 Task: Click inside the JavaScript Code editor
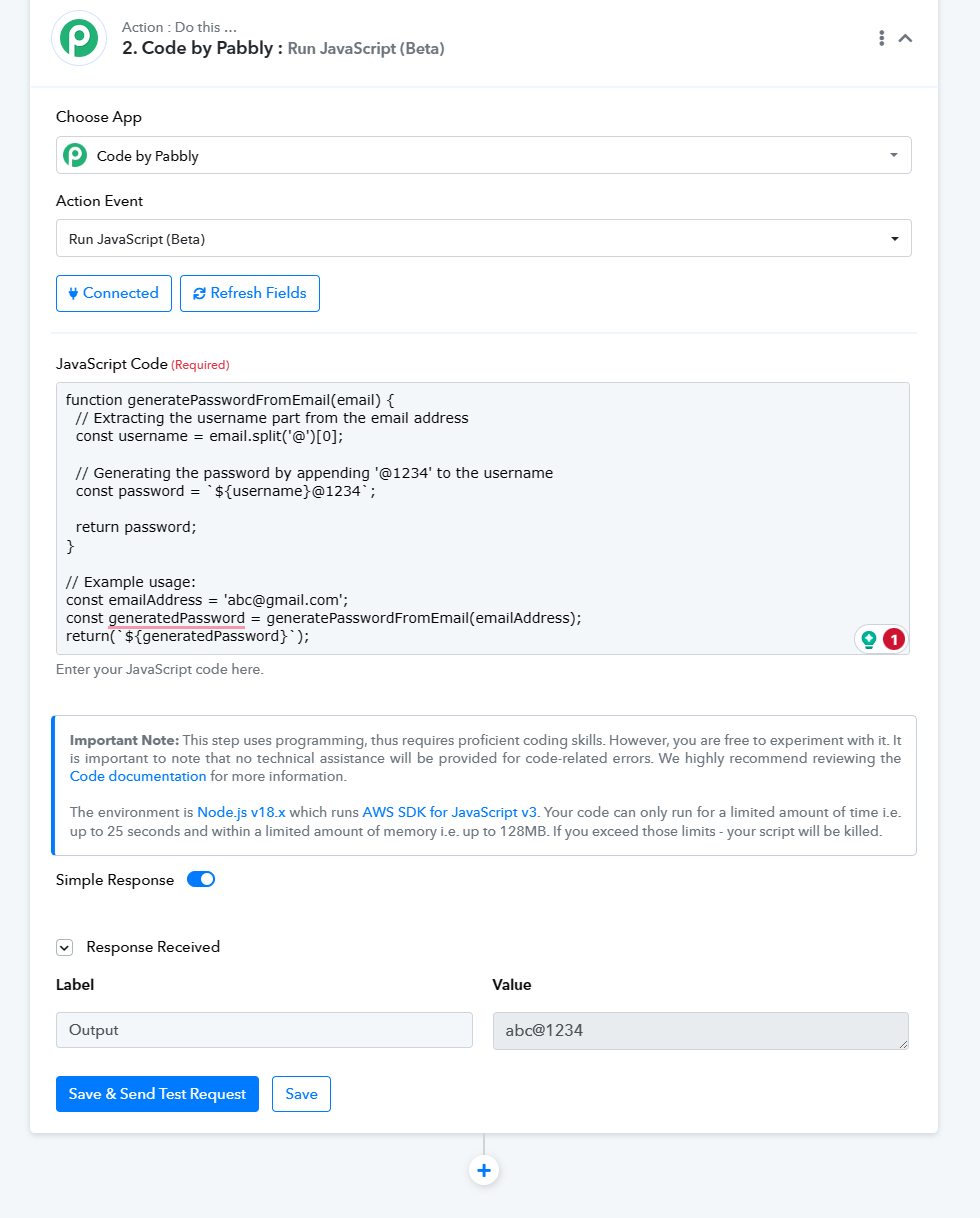483,518
